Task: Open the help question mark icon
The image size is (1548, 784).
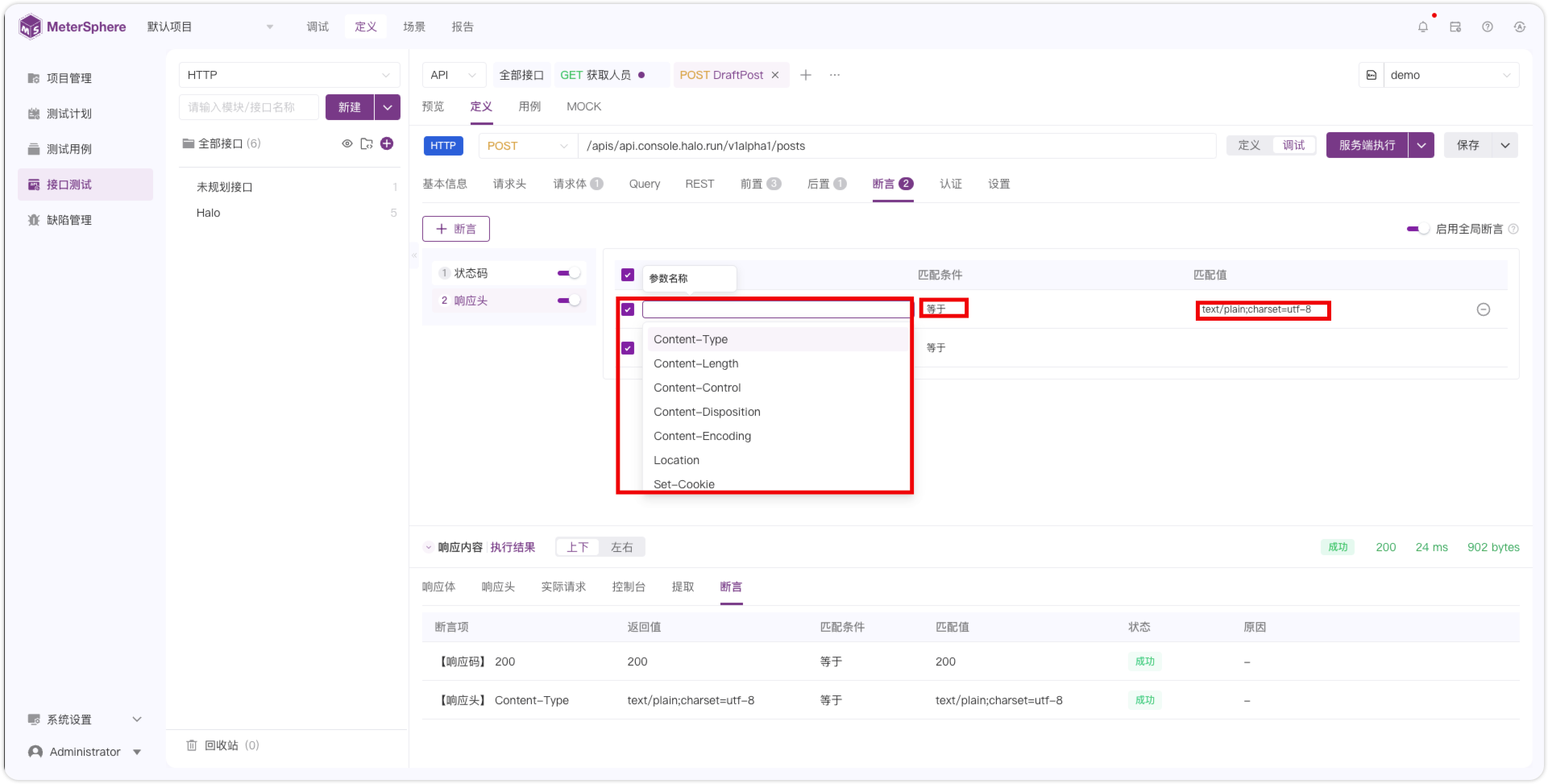Action: pyautogui.click(x=1488, y=27)
